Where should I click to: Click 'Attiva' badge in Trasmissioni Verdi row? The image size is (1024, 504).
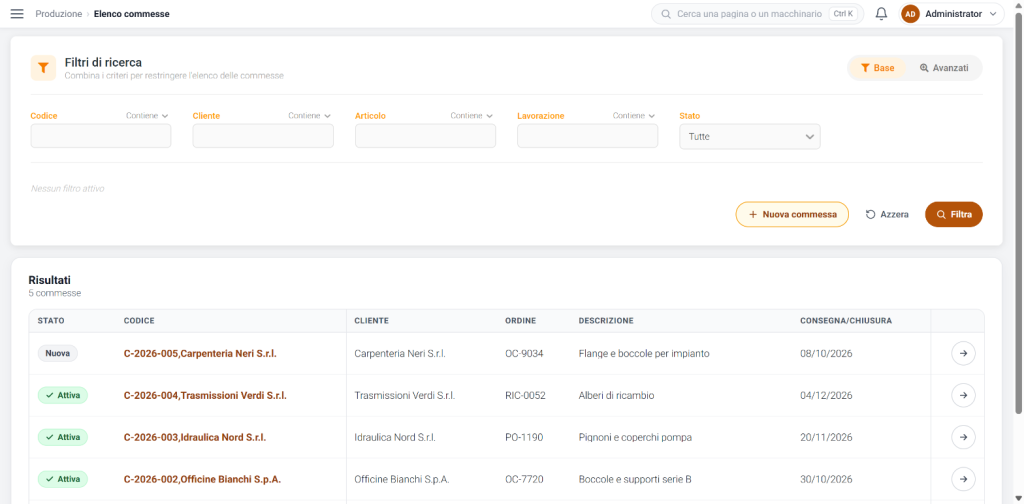(63, 395)
